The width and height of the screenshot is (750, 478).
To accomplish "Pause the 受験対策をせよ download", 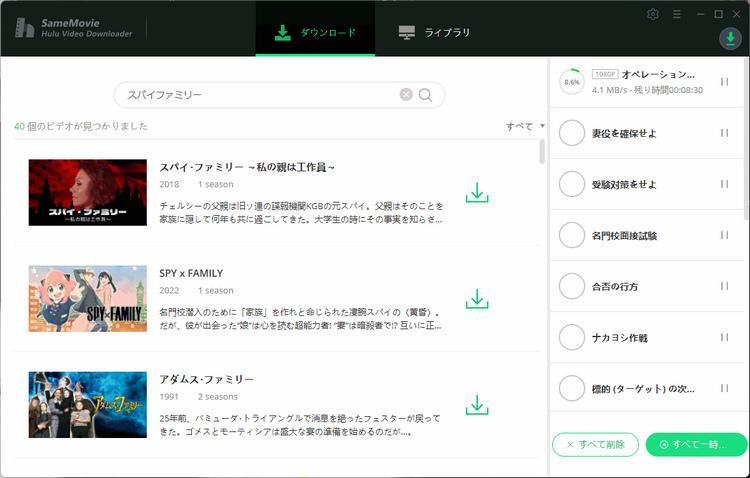I will pyautogui.click(x=725, y=184).
